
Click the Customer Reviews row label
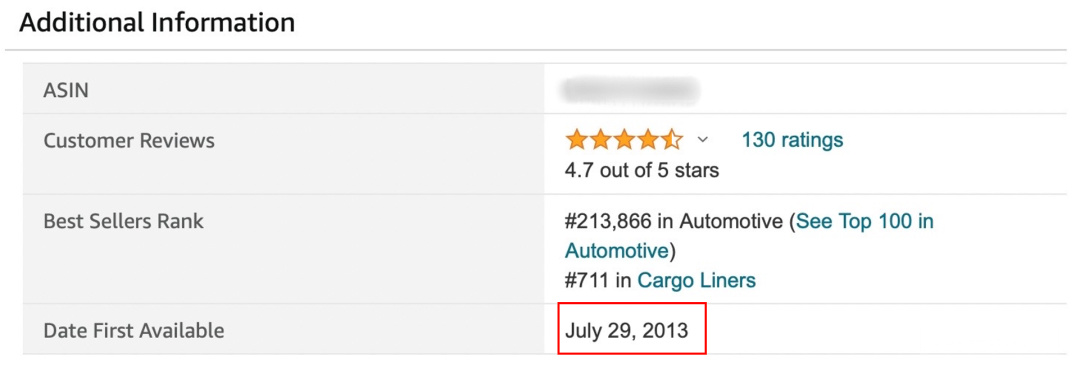click(x=129, y=141)
